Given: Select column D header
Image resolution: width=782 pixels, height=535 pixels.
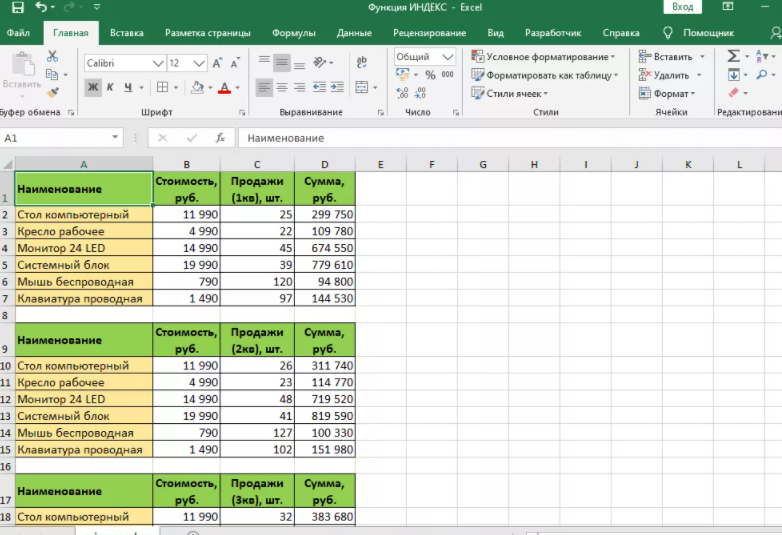Looking at the screenshot, I should tap(325, 164).
